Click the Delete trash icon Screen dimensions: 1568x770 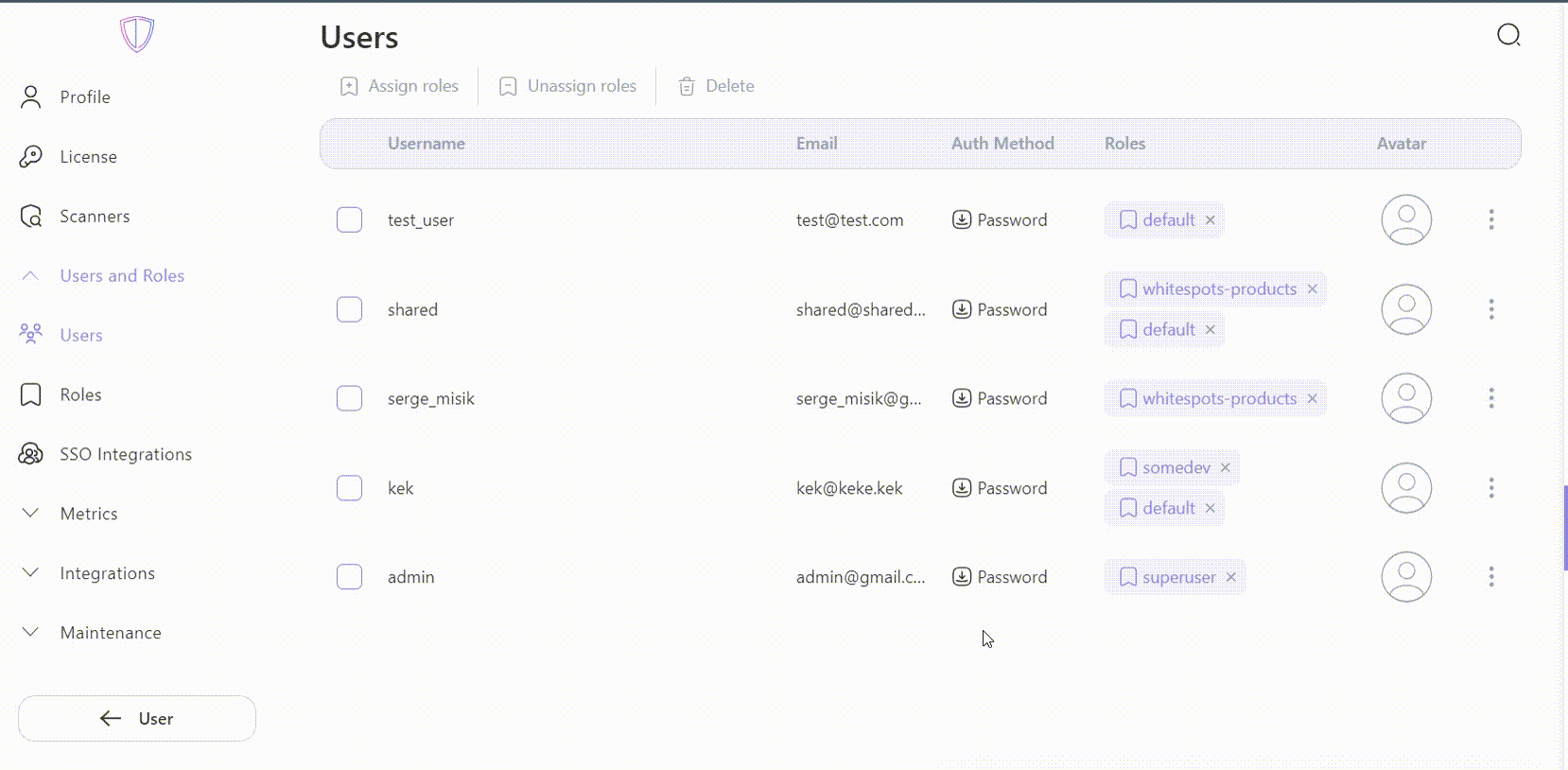point(687,86)
